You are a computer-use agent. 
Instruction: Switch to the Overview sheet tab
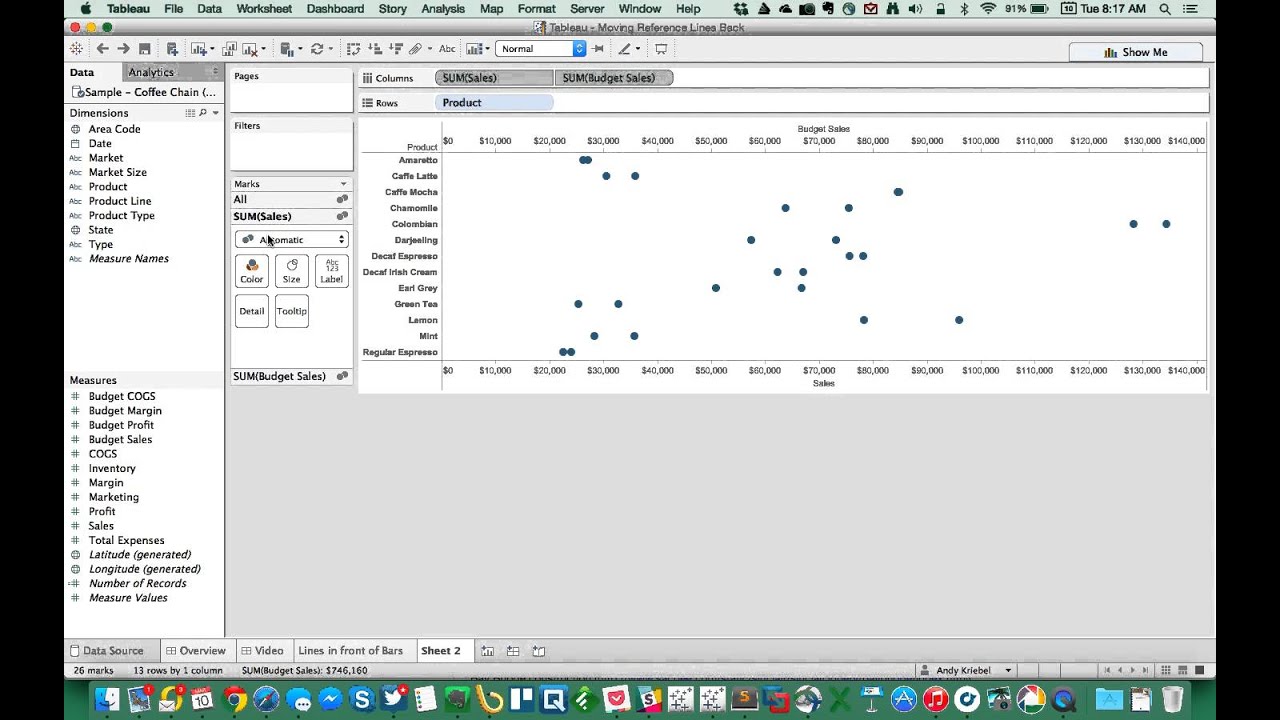click(195, 650)
